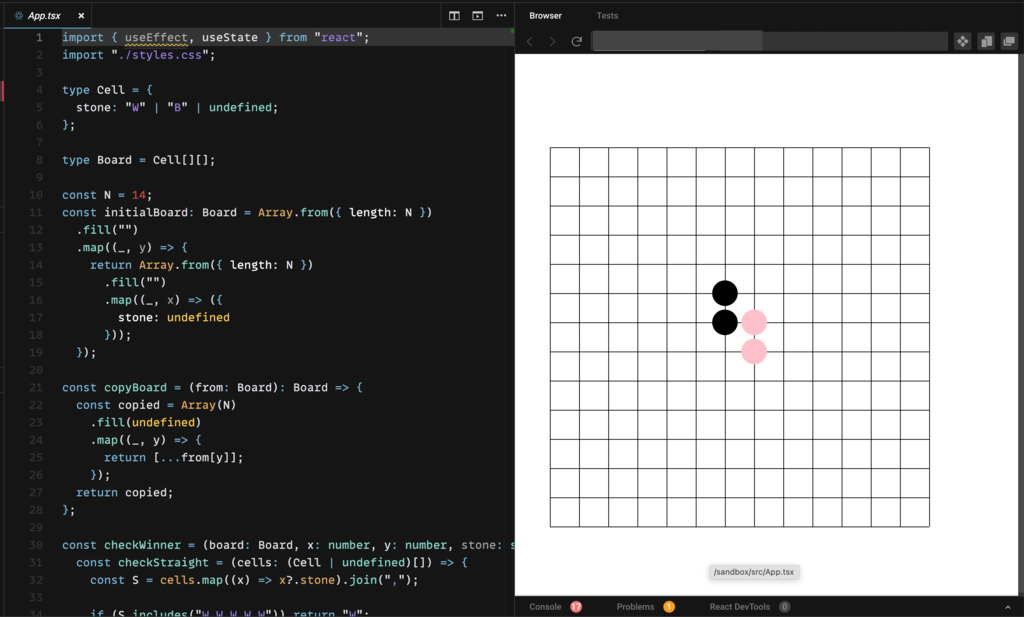Viewport: 1024px width, 617px height.
Task: Click the browser address bar
Action: [769, 41]
